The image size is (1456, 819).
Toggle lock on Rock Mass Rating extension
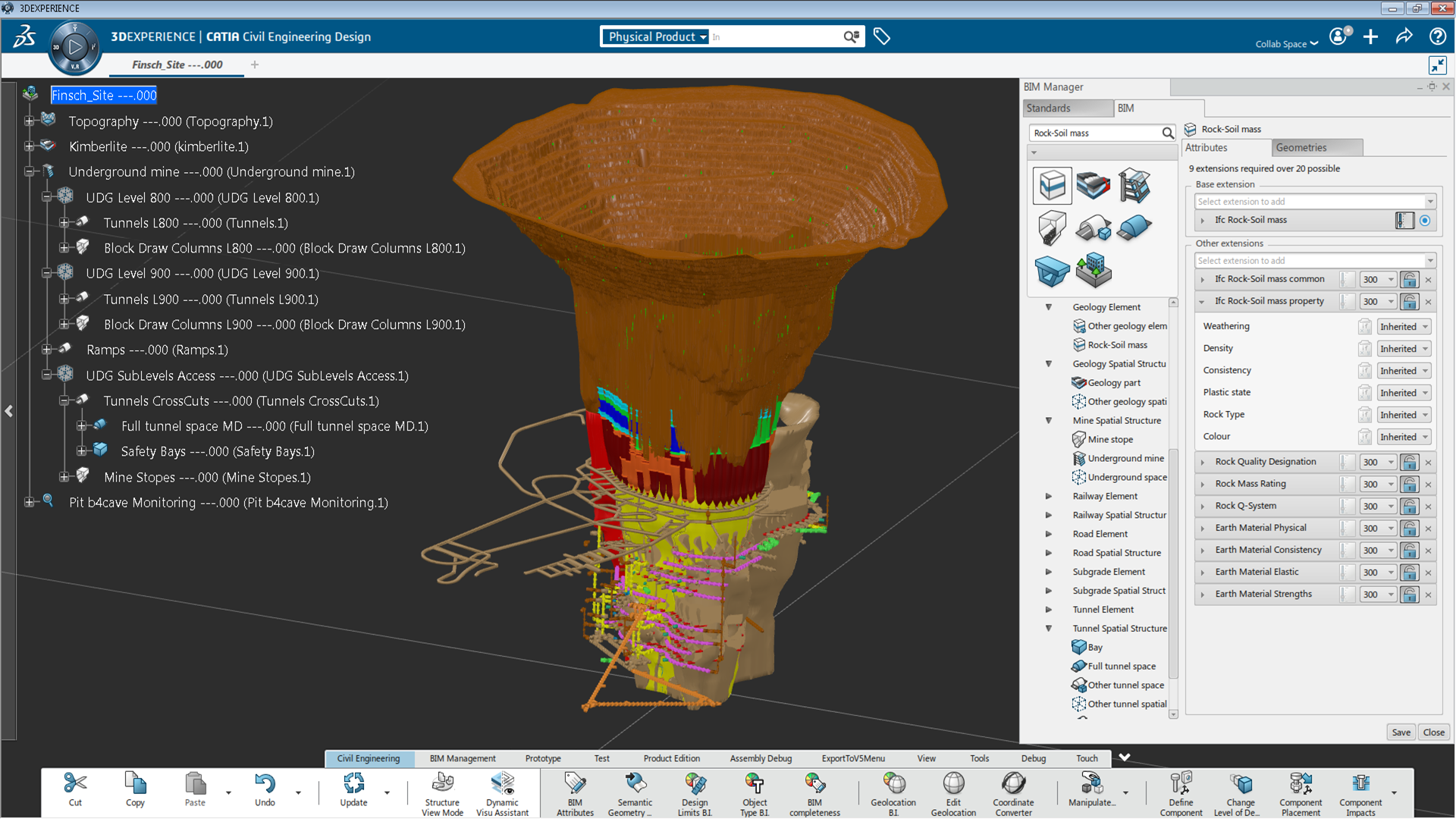1409,484
